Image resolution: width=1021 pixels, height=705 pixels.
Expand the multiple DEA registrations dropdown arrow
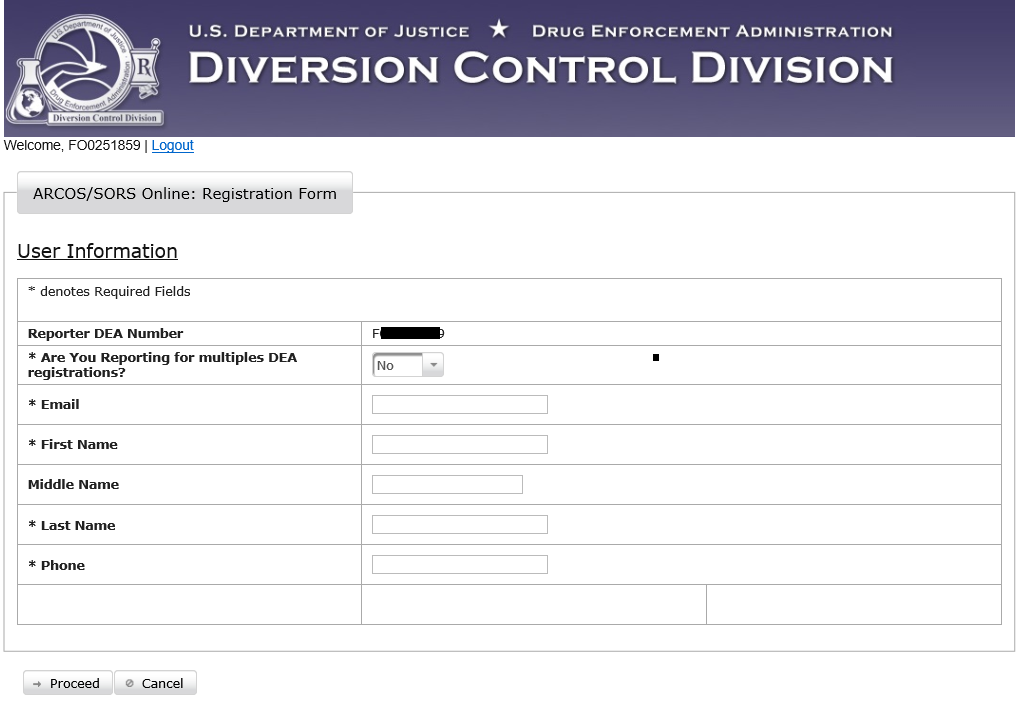pos(433,366)
